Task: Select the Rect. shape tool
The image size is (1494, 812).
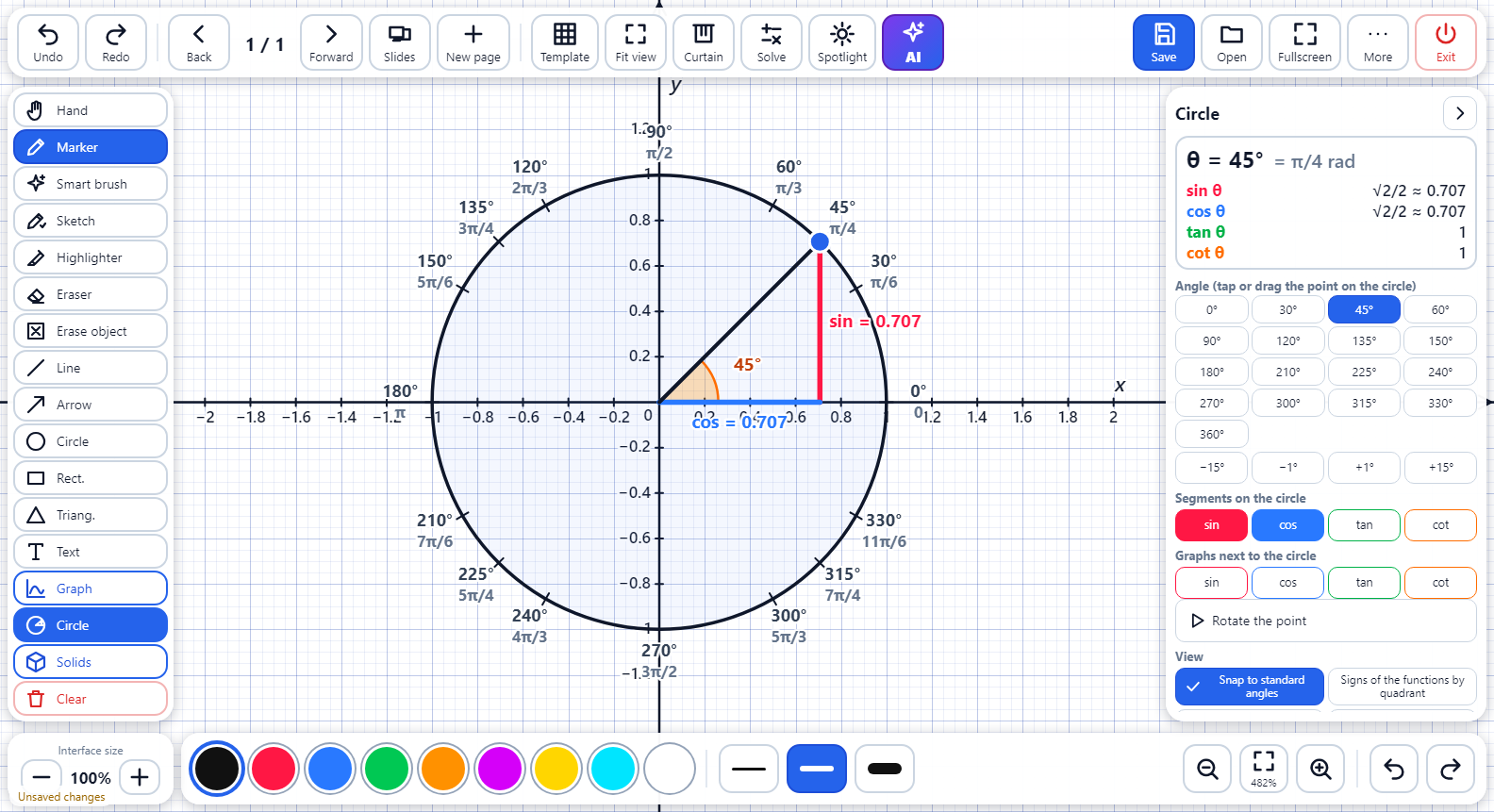Action: [91, 478]
